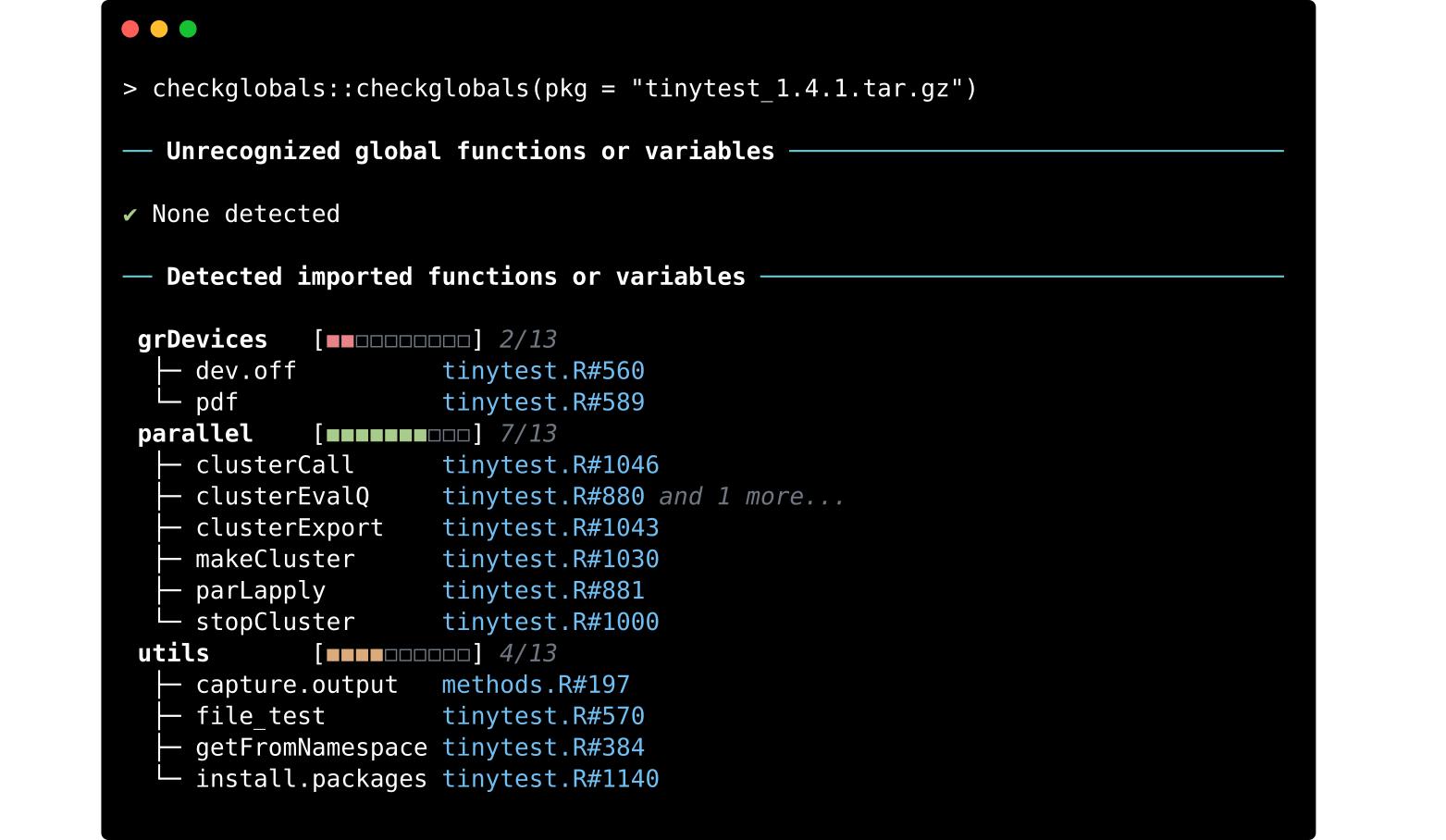Viewport: 1446px width, 840px height.
Task: Click the methods.R#197 source link
Action: (x=535, y=686)
